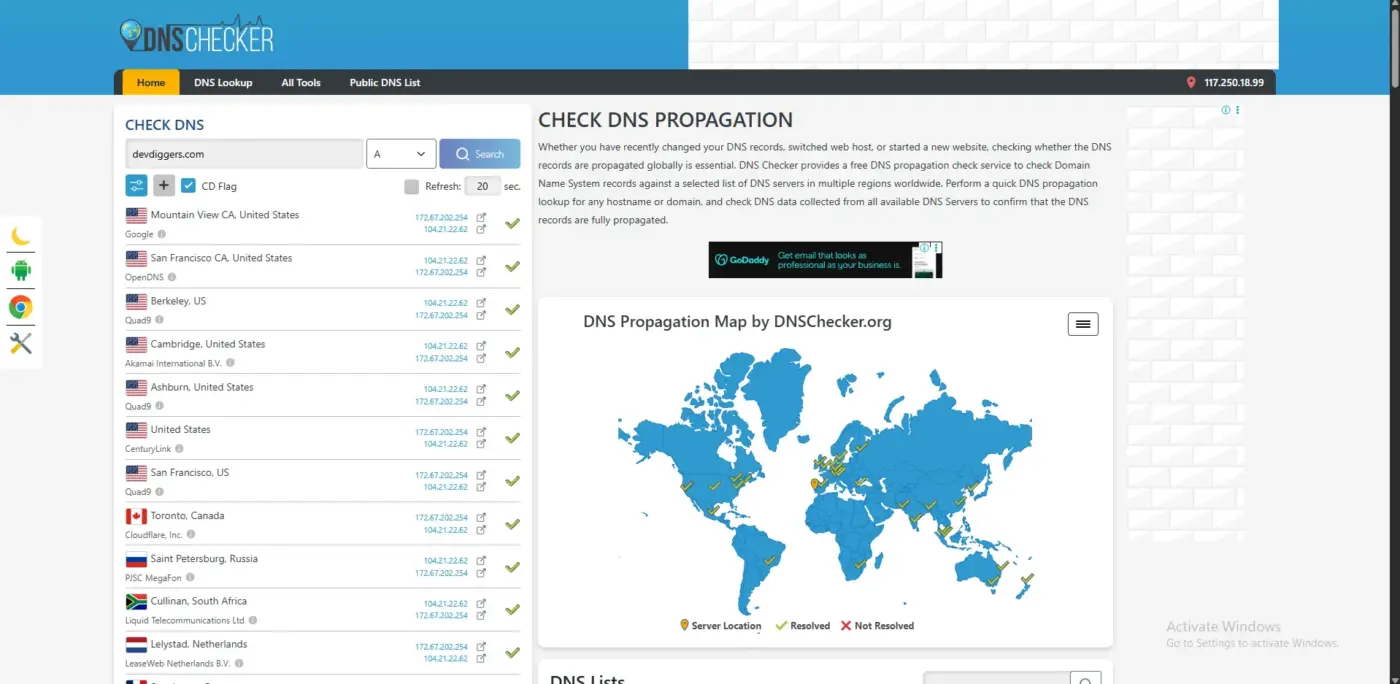
Task: Open the Android app icon link
Action: [x=20, y=270]
